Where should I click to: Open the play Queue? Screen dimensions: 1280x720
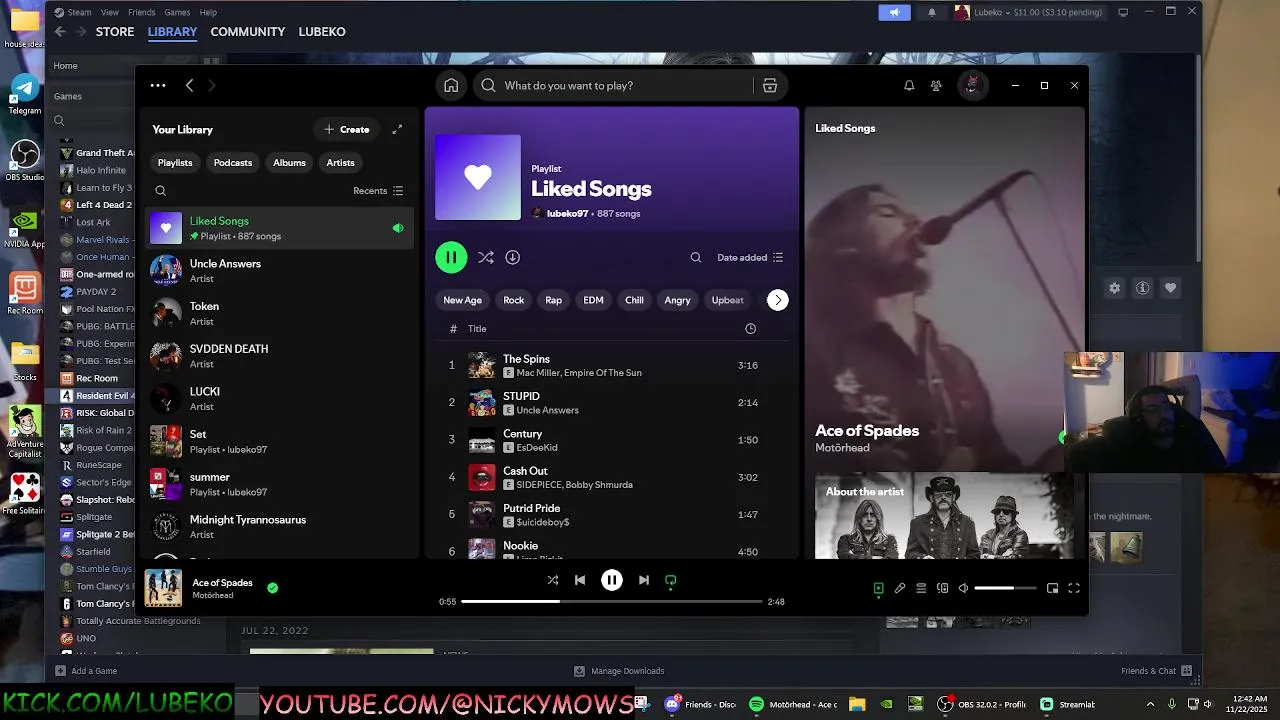pyautogui.click(x=921, y=588)
